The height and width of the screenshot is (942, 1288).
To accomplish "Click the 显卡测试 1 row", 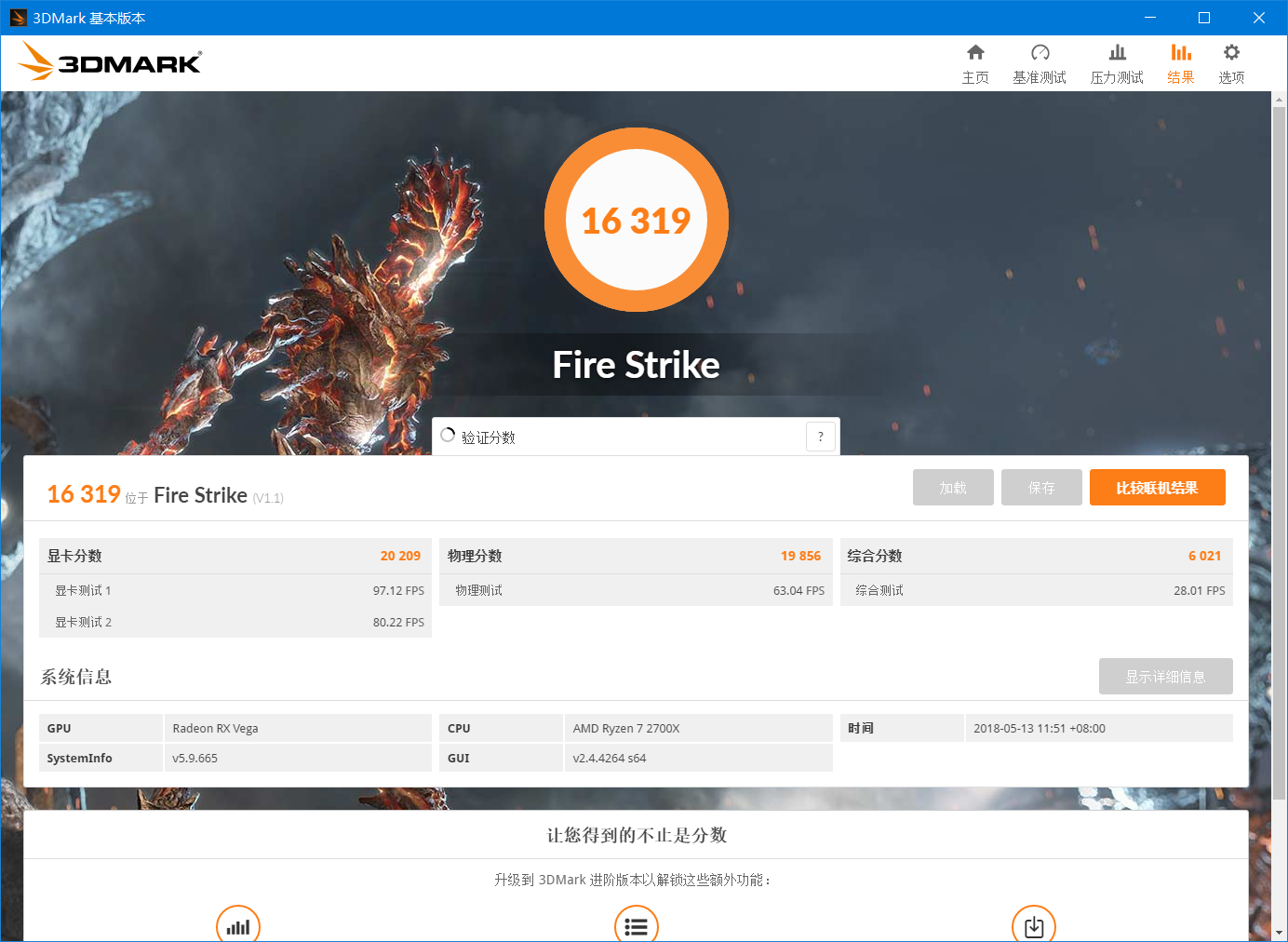I will 235,590.
